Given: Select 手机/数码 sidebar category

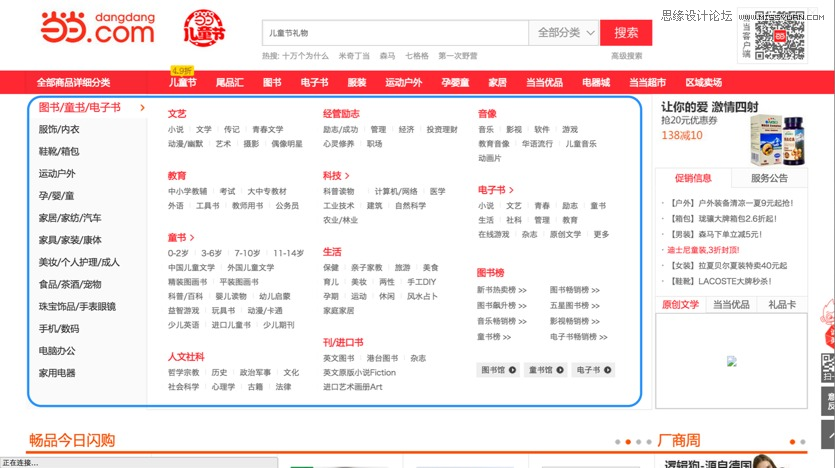Looking at the screenshot, I should (59, 329).
